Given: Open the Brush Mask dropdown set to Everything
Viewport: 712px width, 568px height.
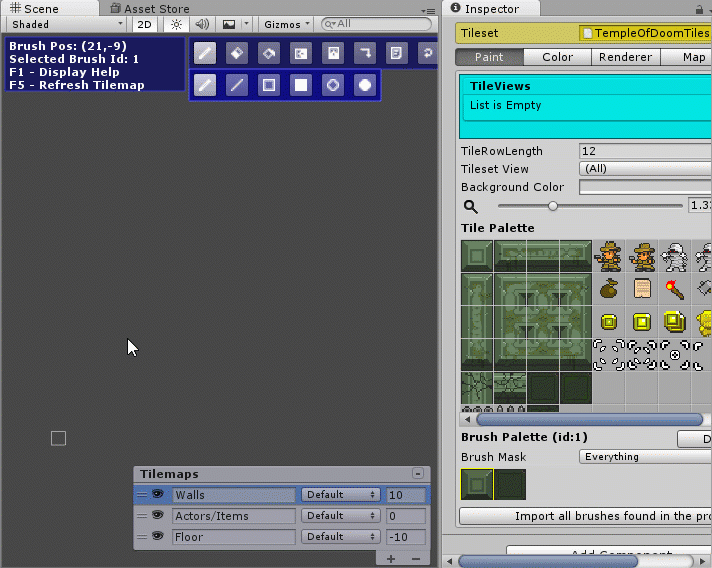Looking at the screenshot, I should click(645, 457).
